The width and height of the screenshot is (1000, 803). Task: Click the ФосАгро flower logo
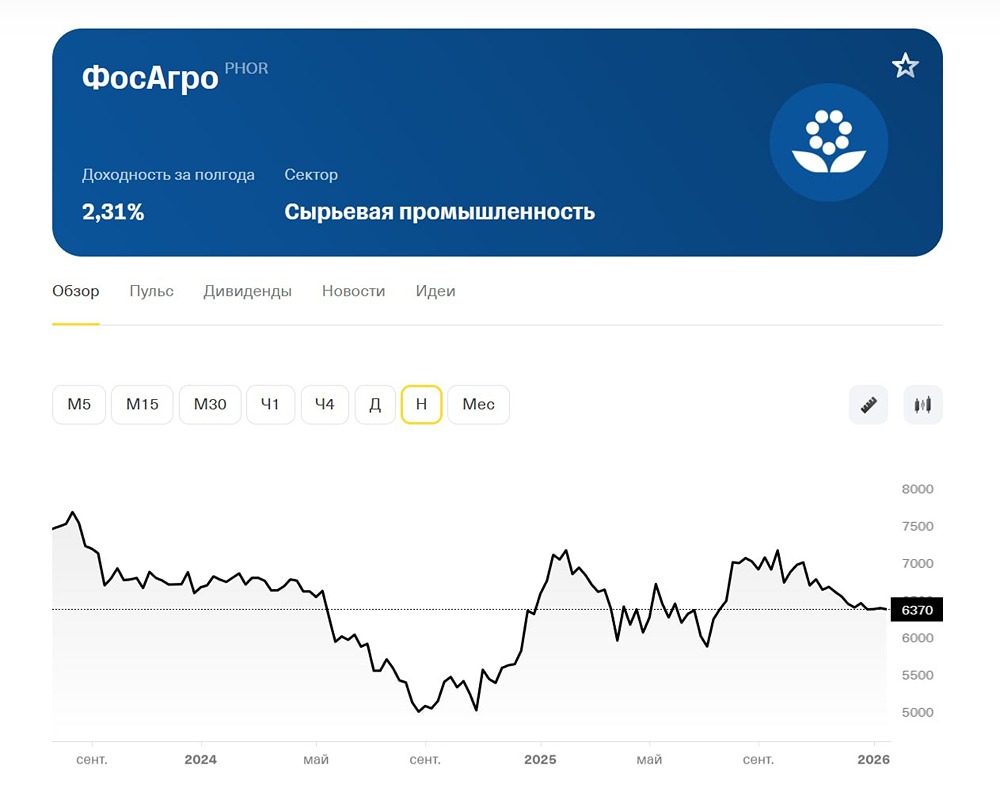coord(828,142)
